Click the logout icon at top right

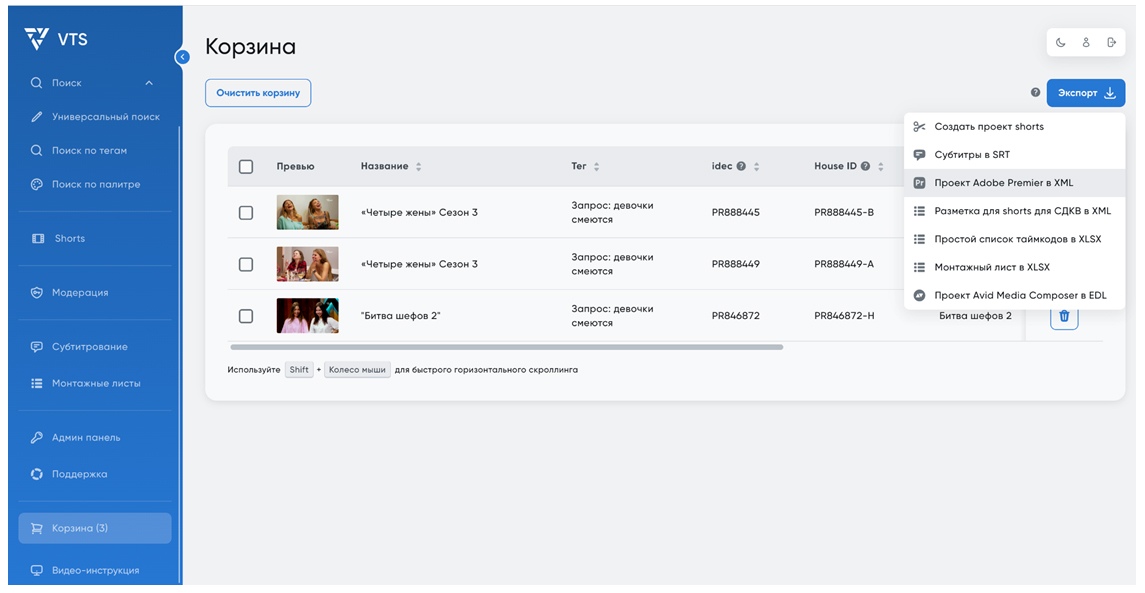point(1112,42)
